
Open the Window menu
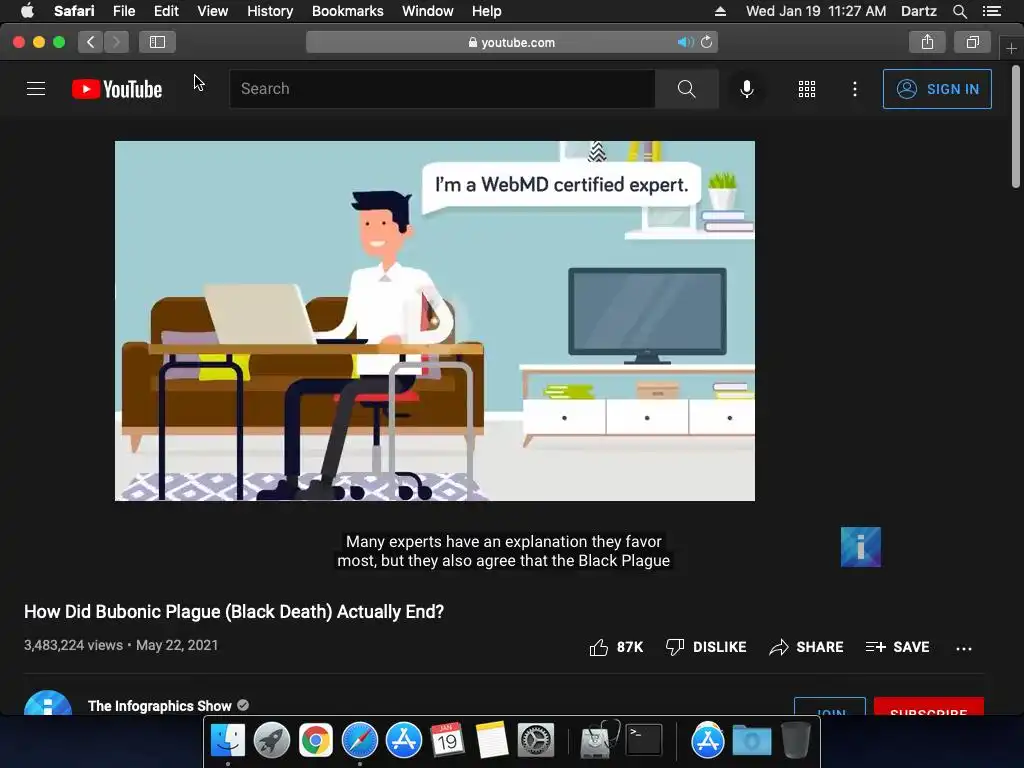click(x=428, y=11)
